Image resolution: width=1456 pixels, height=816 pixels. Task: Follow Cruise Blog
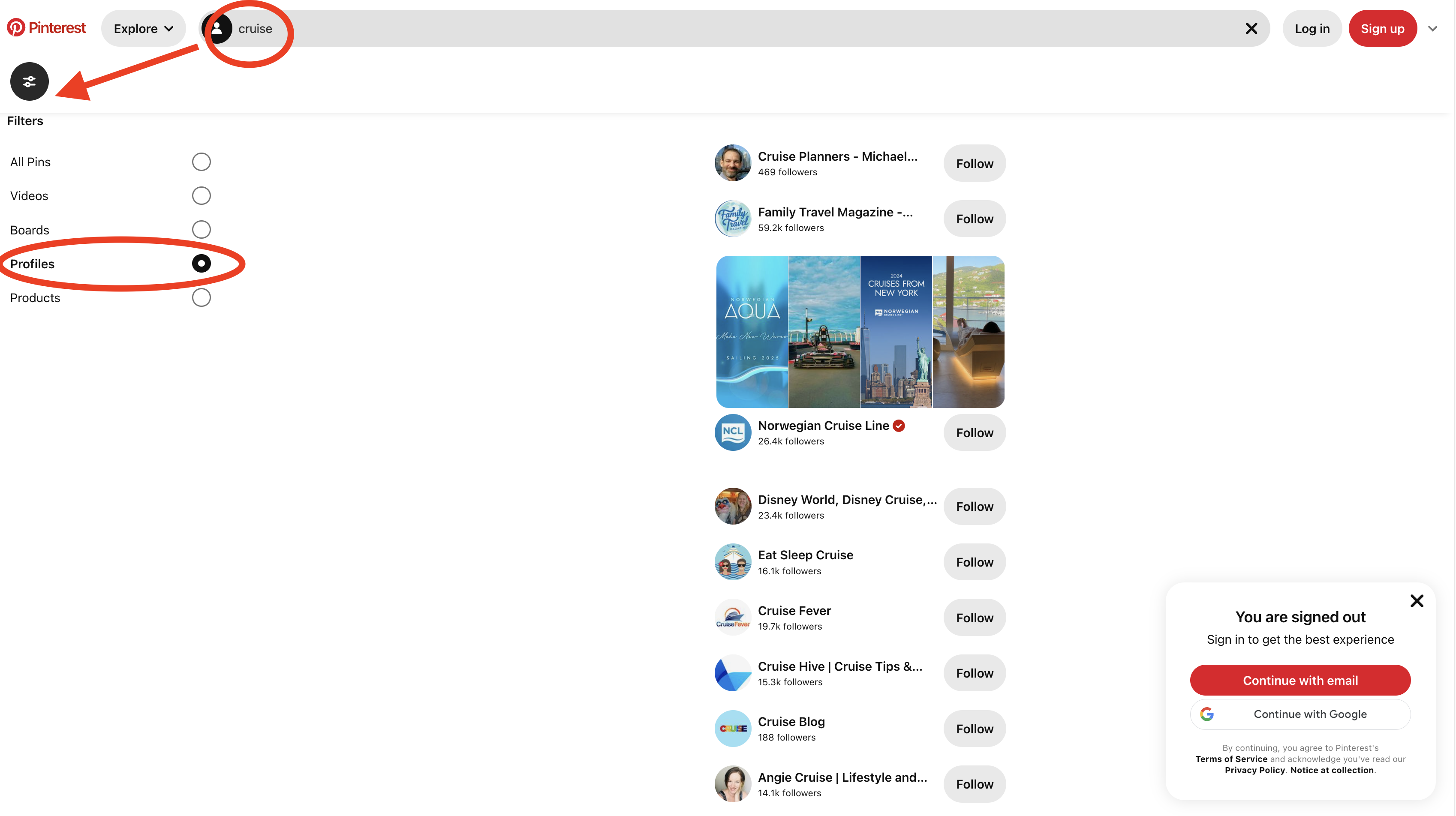coord(975,729)
